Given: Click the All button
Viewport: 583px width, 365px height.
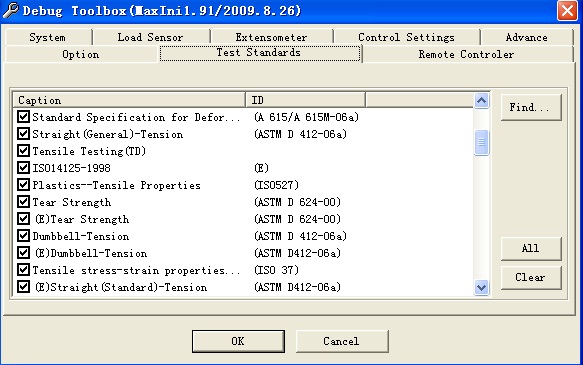Looking at the screenshot, I should click(531, 248).
